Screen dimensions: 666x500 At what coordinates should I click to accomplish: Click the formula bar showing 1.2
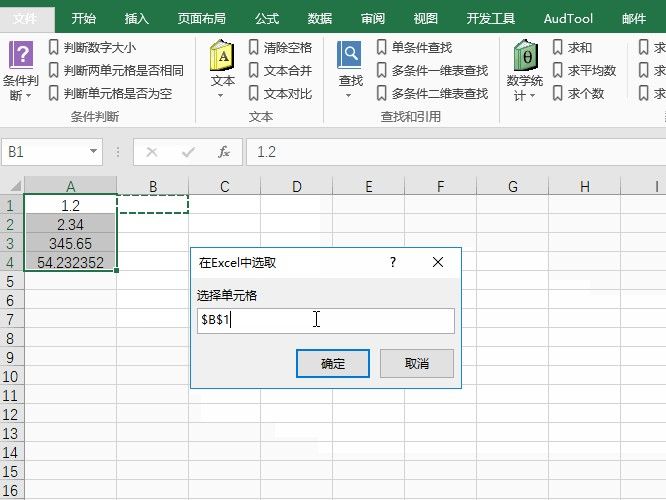click(x=456, y=152)
